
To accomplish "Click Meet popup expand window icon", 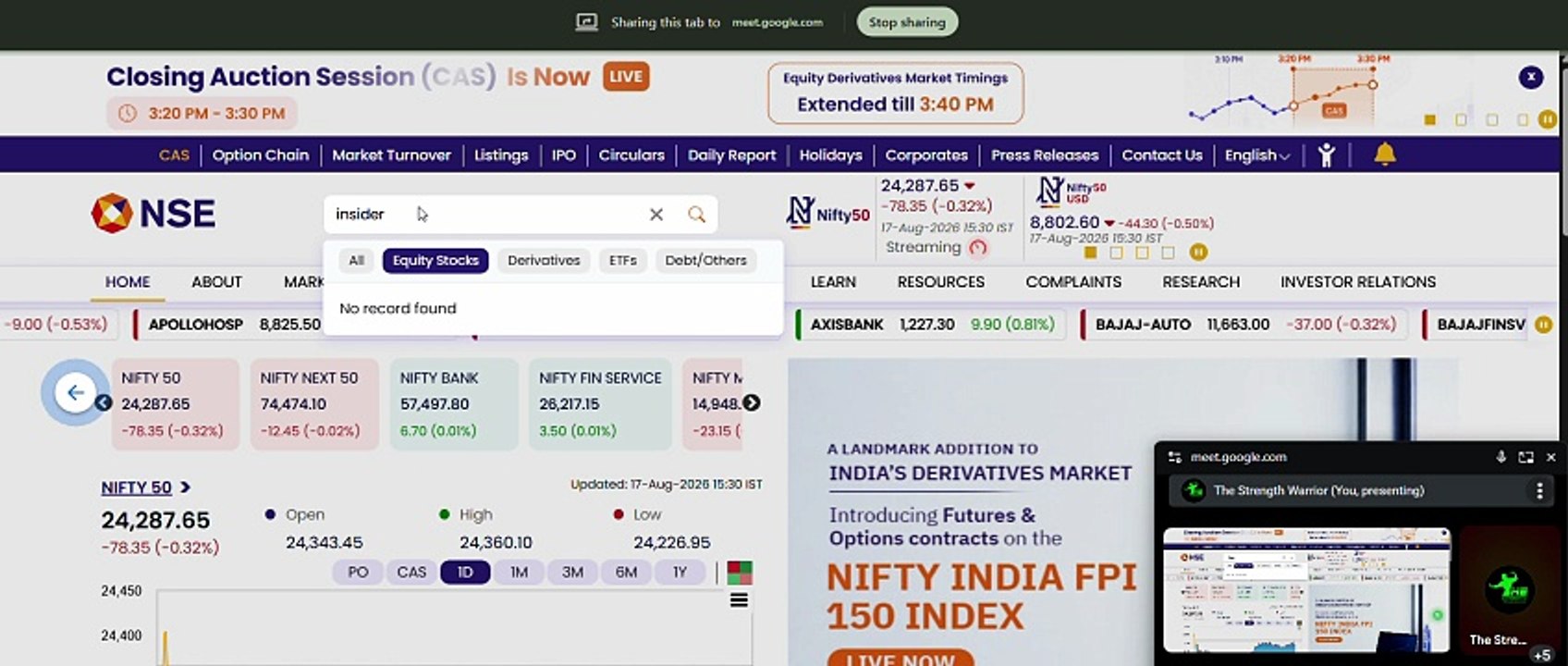I will pos(1525,457).
